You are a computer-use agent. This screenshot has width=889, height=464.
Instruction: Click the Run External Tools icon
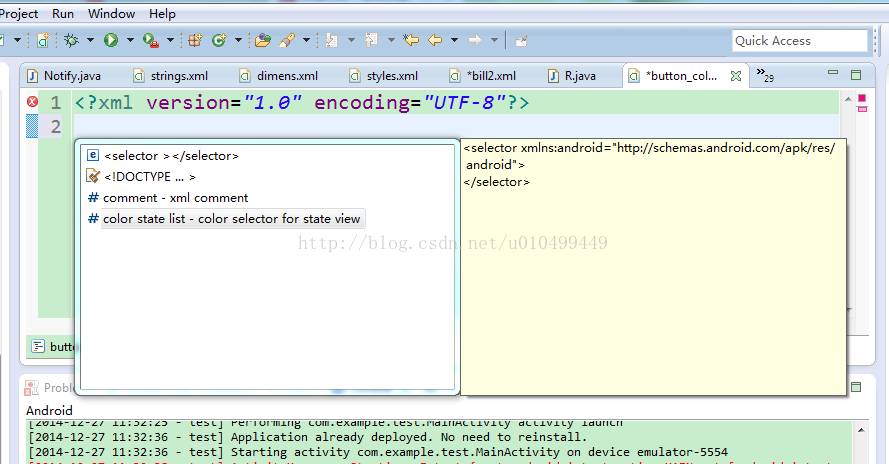point(150,40)
